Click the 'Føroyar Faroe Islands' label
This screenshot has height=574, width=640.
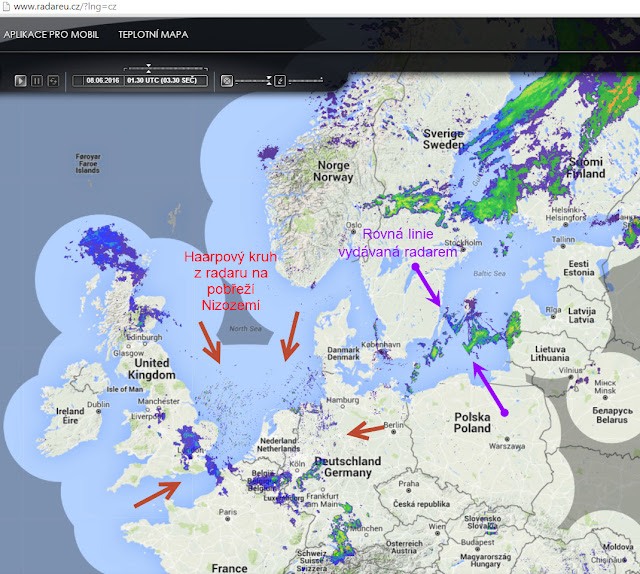coord(88,163)
